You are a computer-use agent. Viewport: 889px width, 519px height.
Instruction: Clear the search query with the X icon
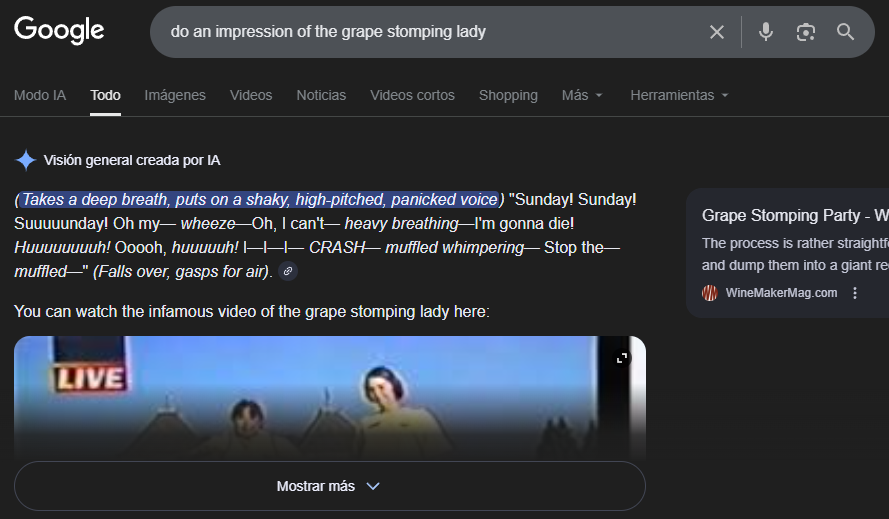pyautogui.click(x=717, y=32)
